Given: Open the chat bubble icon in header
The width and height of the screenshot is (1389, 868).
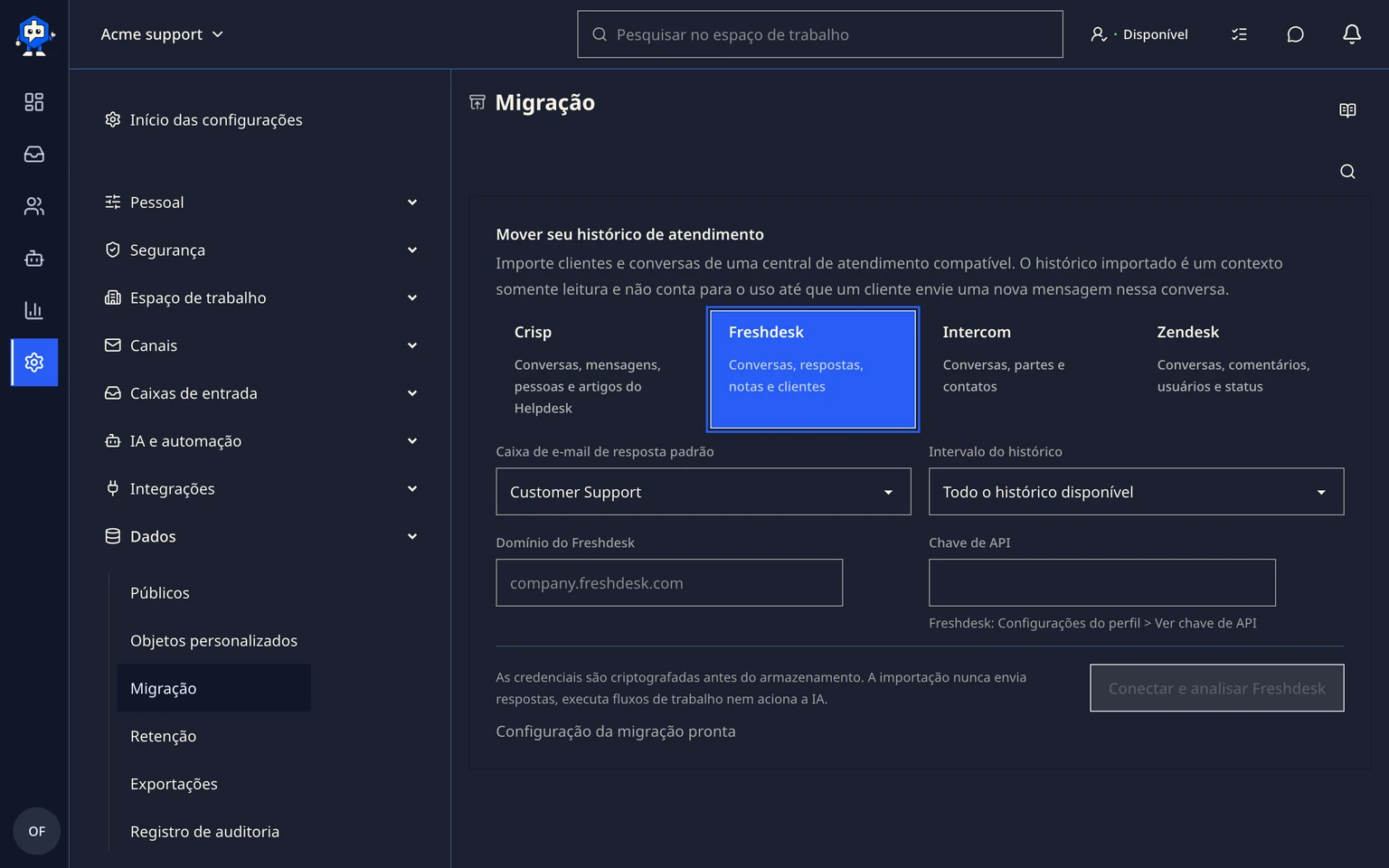Looking at the screenshot, I should click(x=1295, y=34).
